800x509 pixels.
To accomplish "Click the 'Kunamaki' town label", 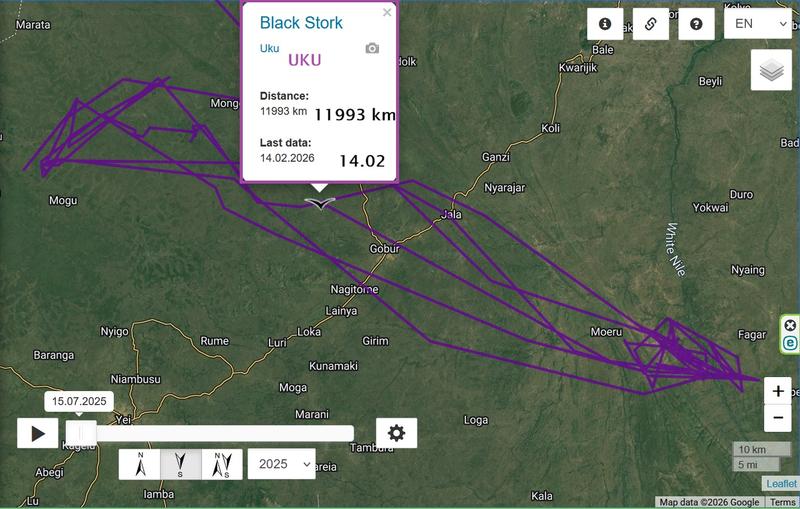I will pos(333,366).
